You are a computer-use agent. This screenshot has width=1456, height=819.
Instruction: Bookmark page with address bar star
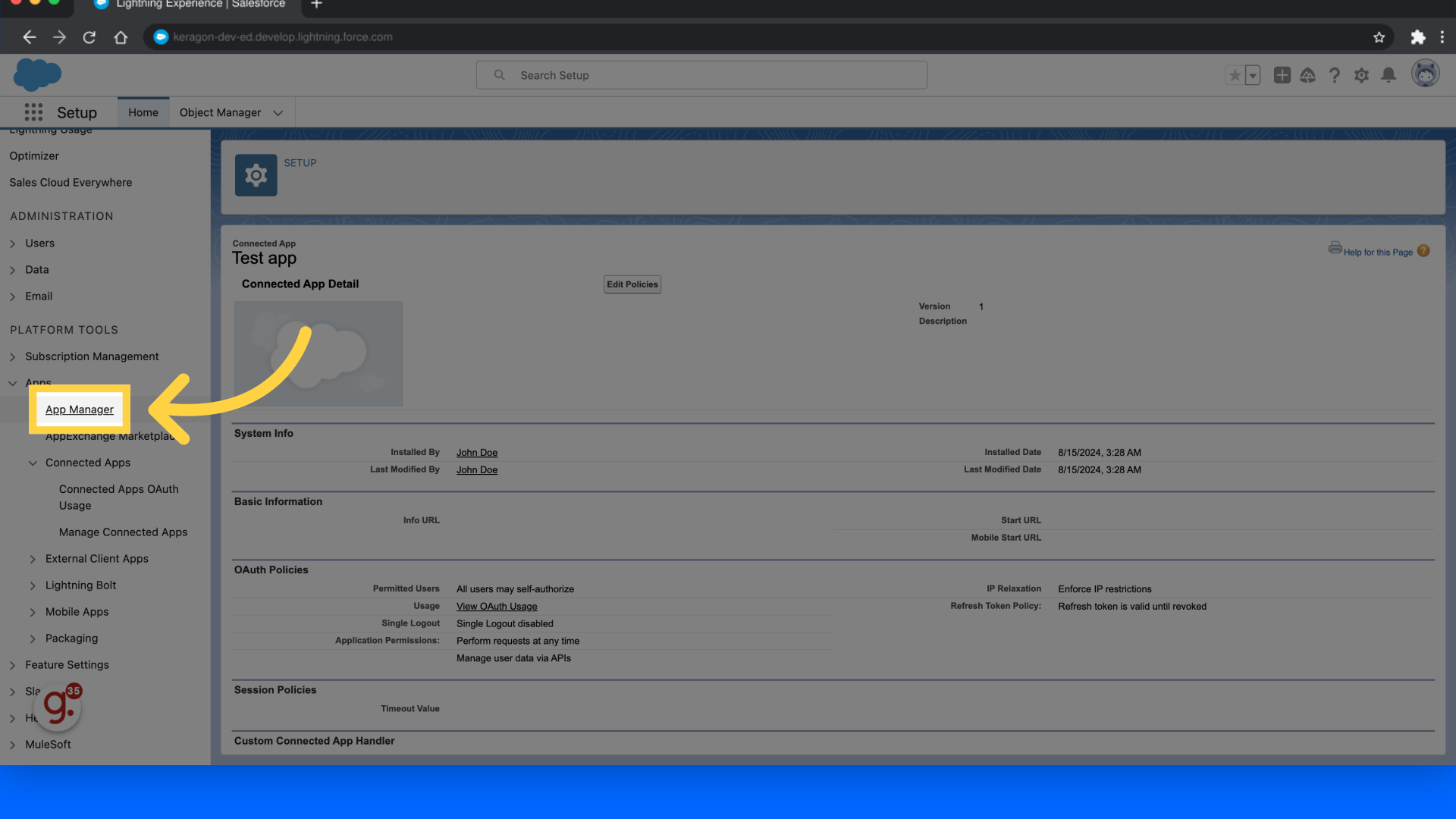1379,36
